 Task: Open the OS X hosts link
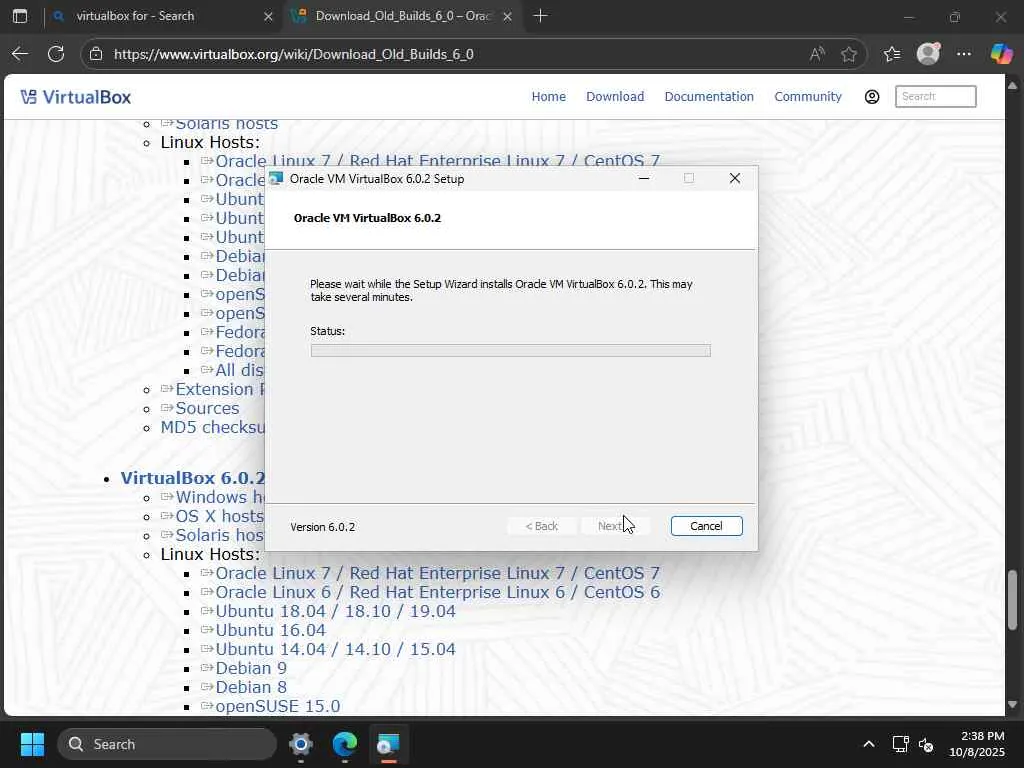(x=219, y=516)
